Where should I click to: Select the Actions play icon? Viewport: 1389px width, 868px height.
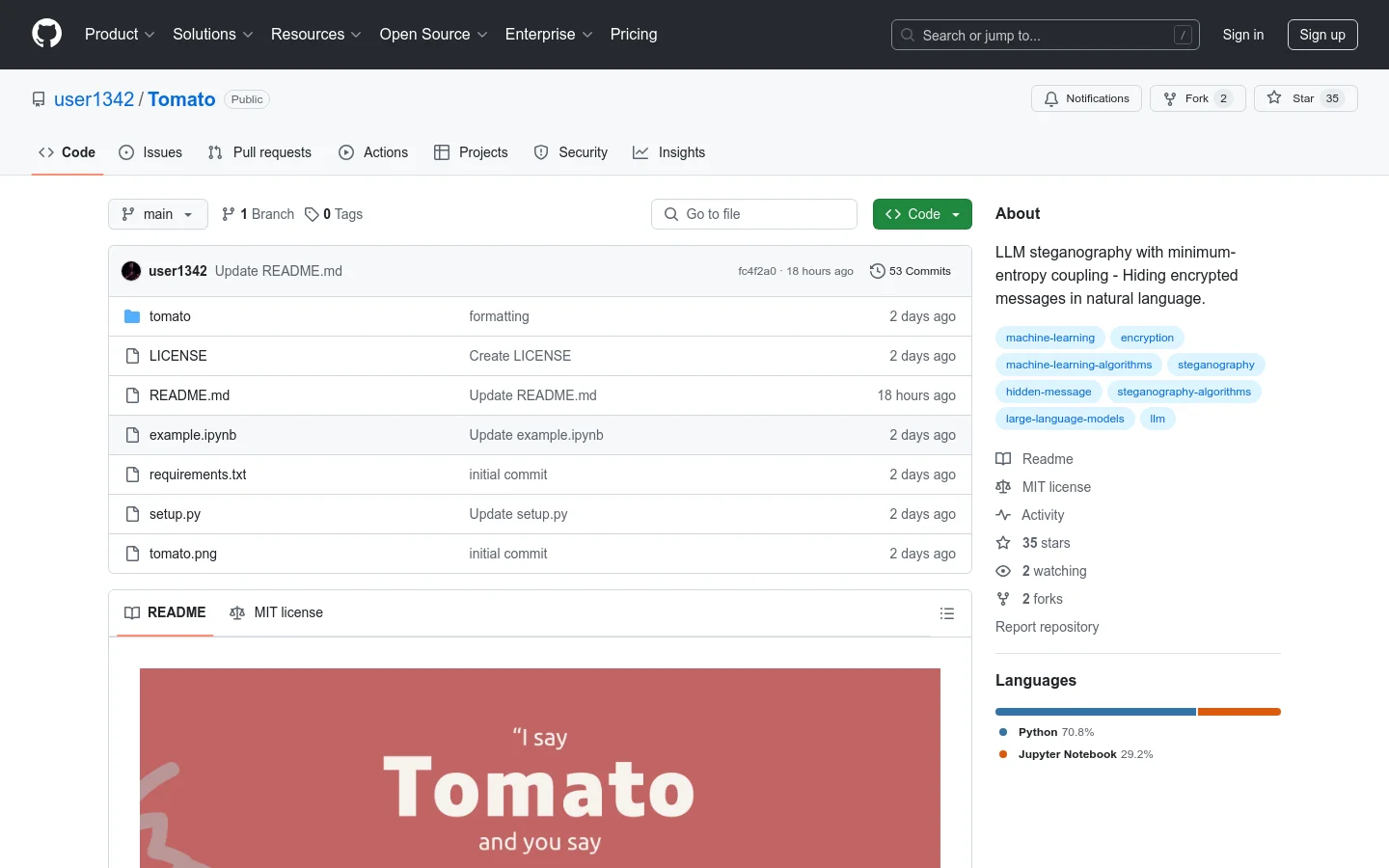coord(345,152)
